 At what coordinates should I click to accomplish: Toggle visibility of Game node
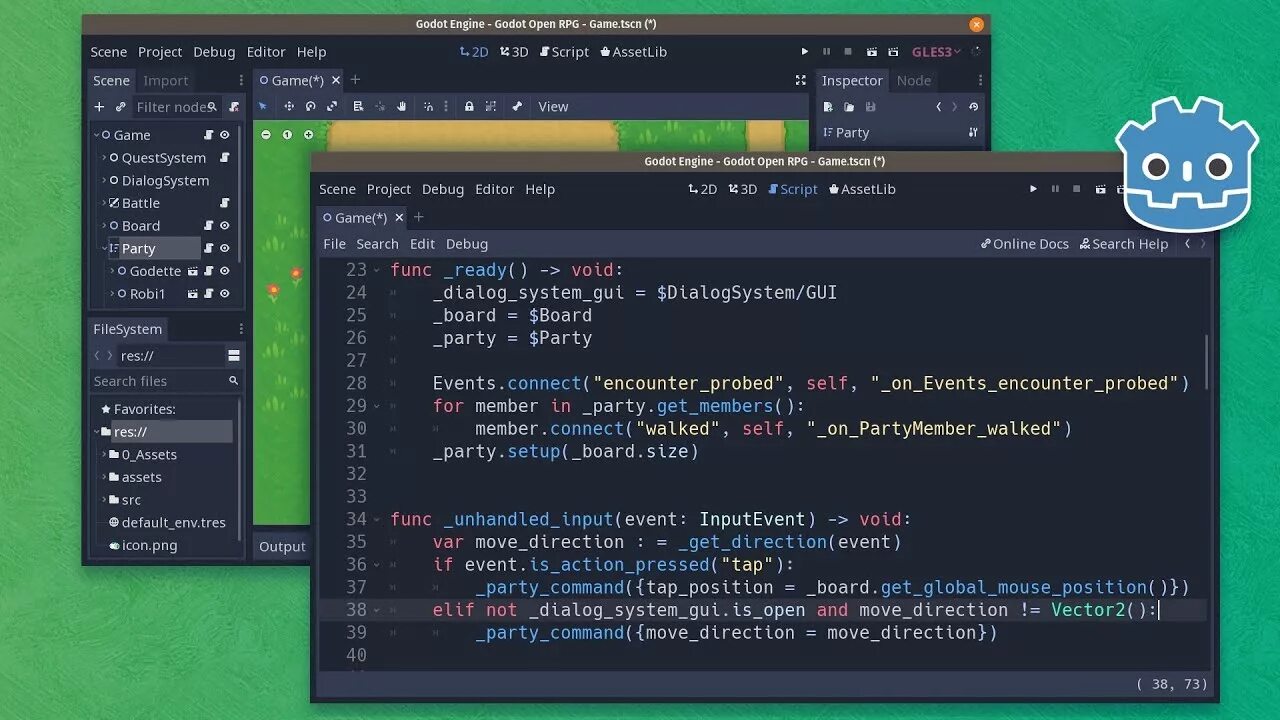pos(225,135)
